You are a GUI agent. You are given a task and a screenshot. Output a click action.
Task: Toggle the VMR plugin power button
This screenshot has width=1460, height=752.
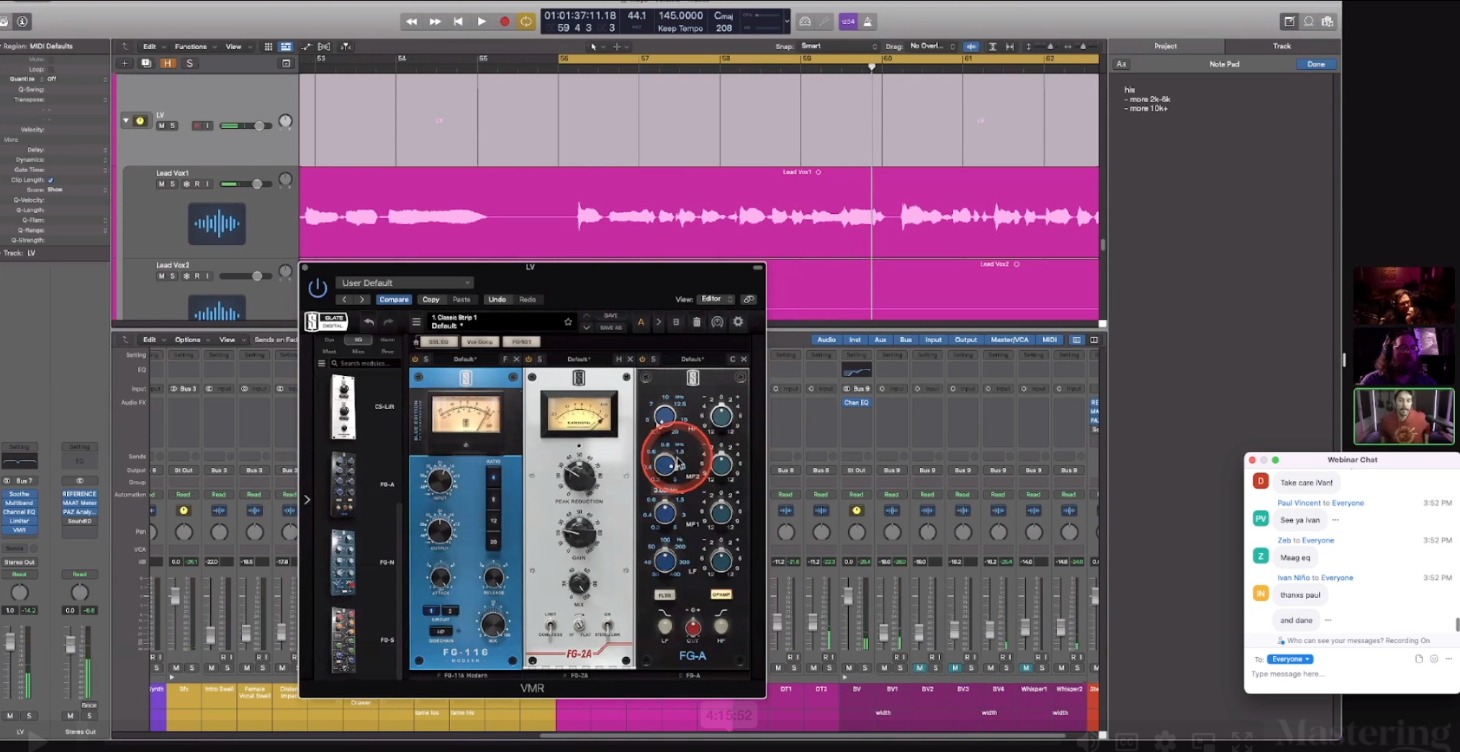pyautogui.click(x=318, y=288)
